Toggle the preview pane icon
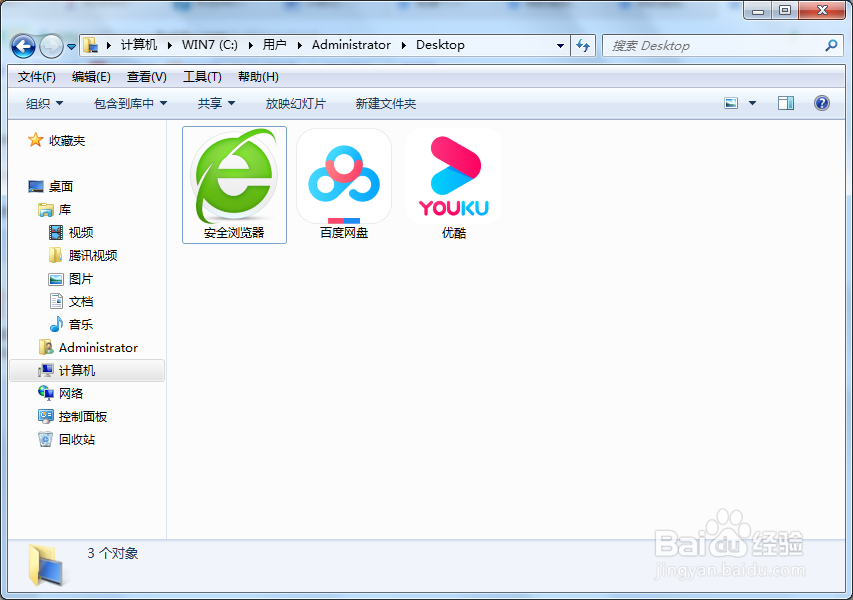The height and width of the screenshot is (600, 853). point(786,103)
